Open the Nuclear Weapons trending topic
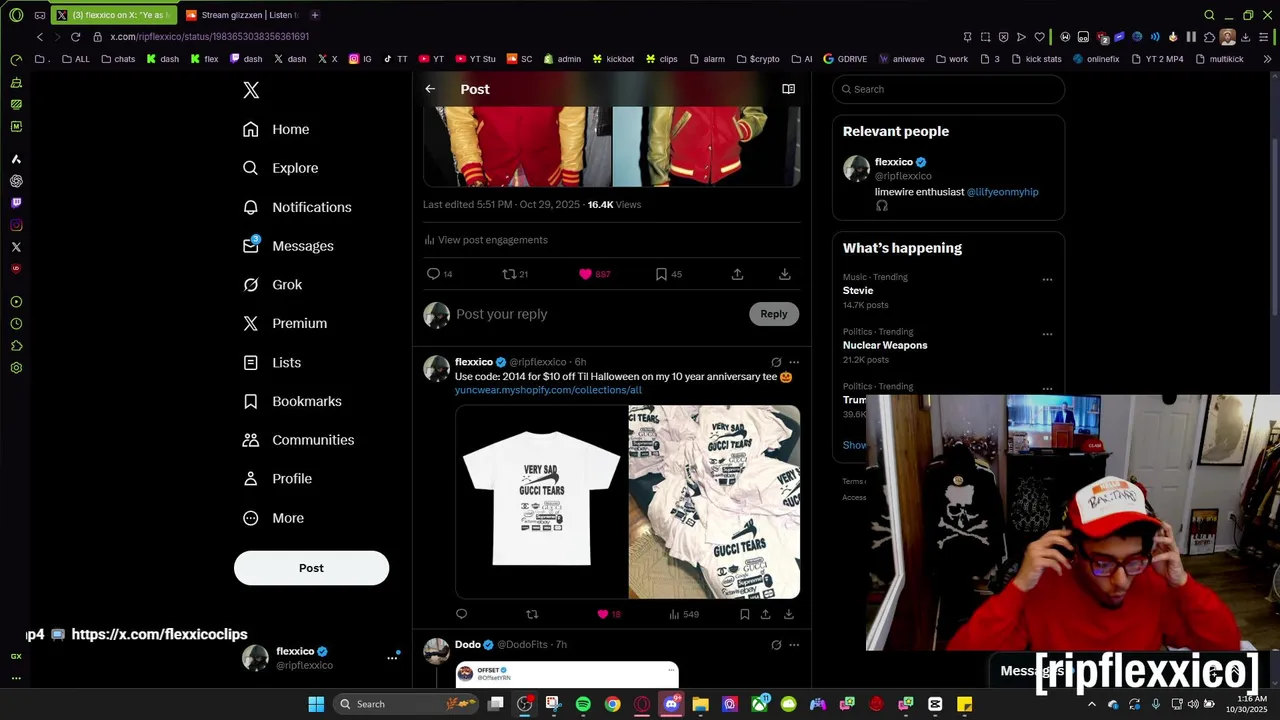Viewport: 1280px width, 720px height. coord(885,345)
